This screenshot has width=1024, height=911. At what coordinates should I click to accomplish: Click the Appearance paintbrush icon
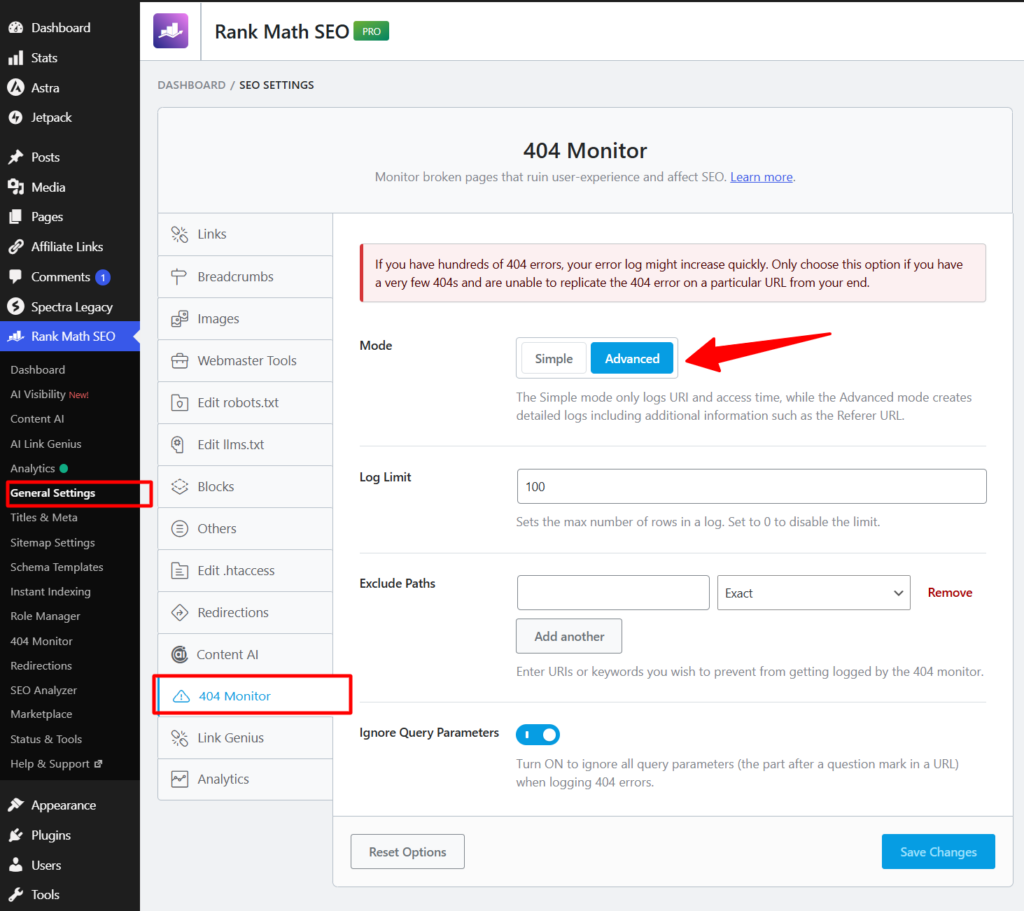[16, 805]
